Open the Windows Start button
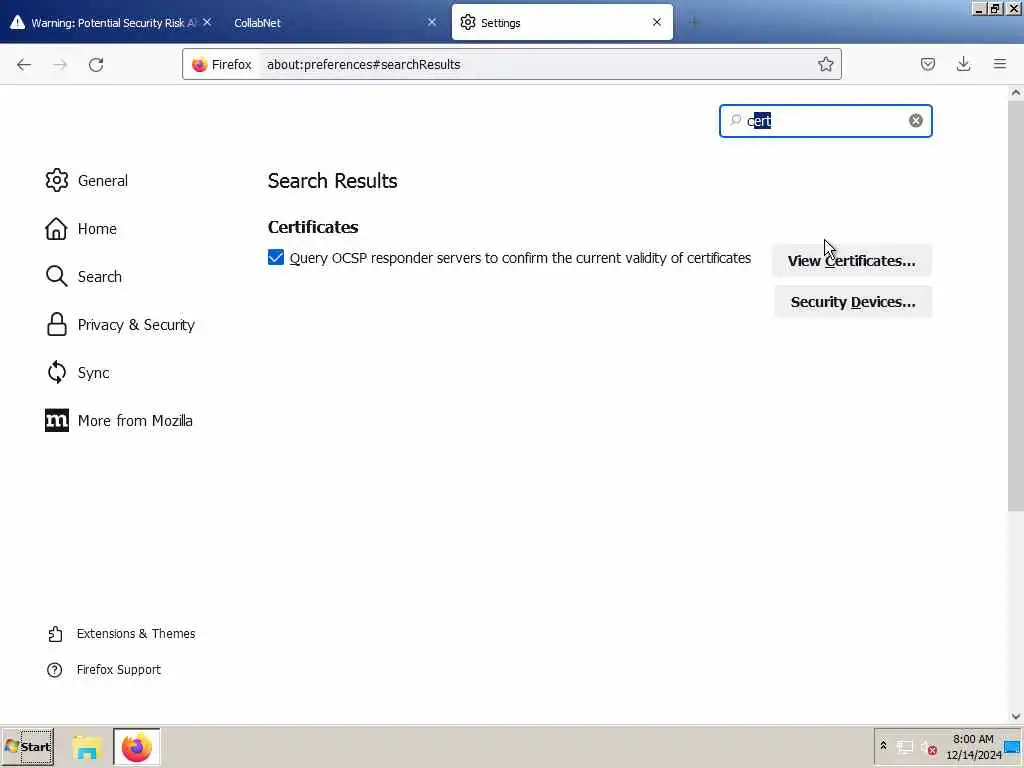The height and width of the screenshot is (768, 1024). 27,747
